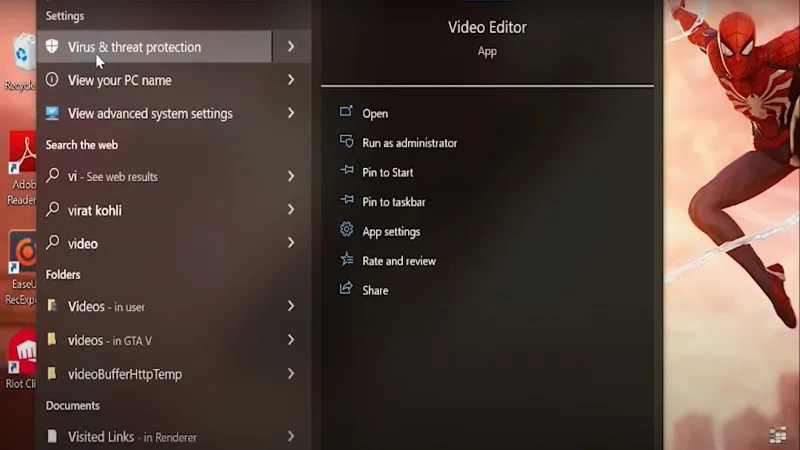
Task: Click the shield icon for Virus & threat protection
Action: pos(52,46)
